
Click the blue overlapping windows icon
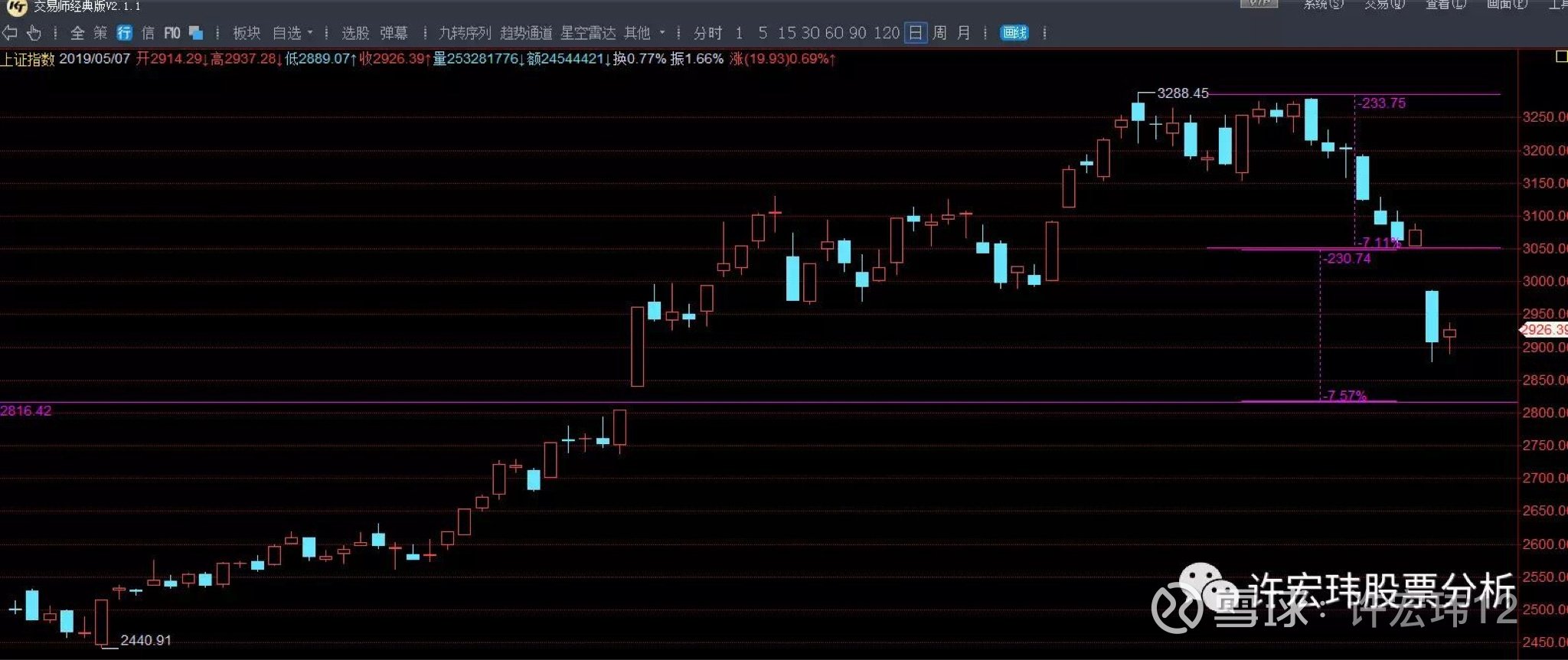coord(196,33)
